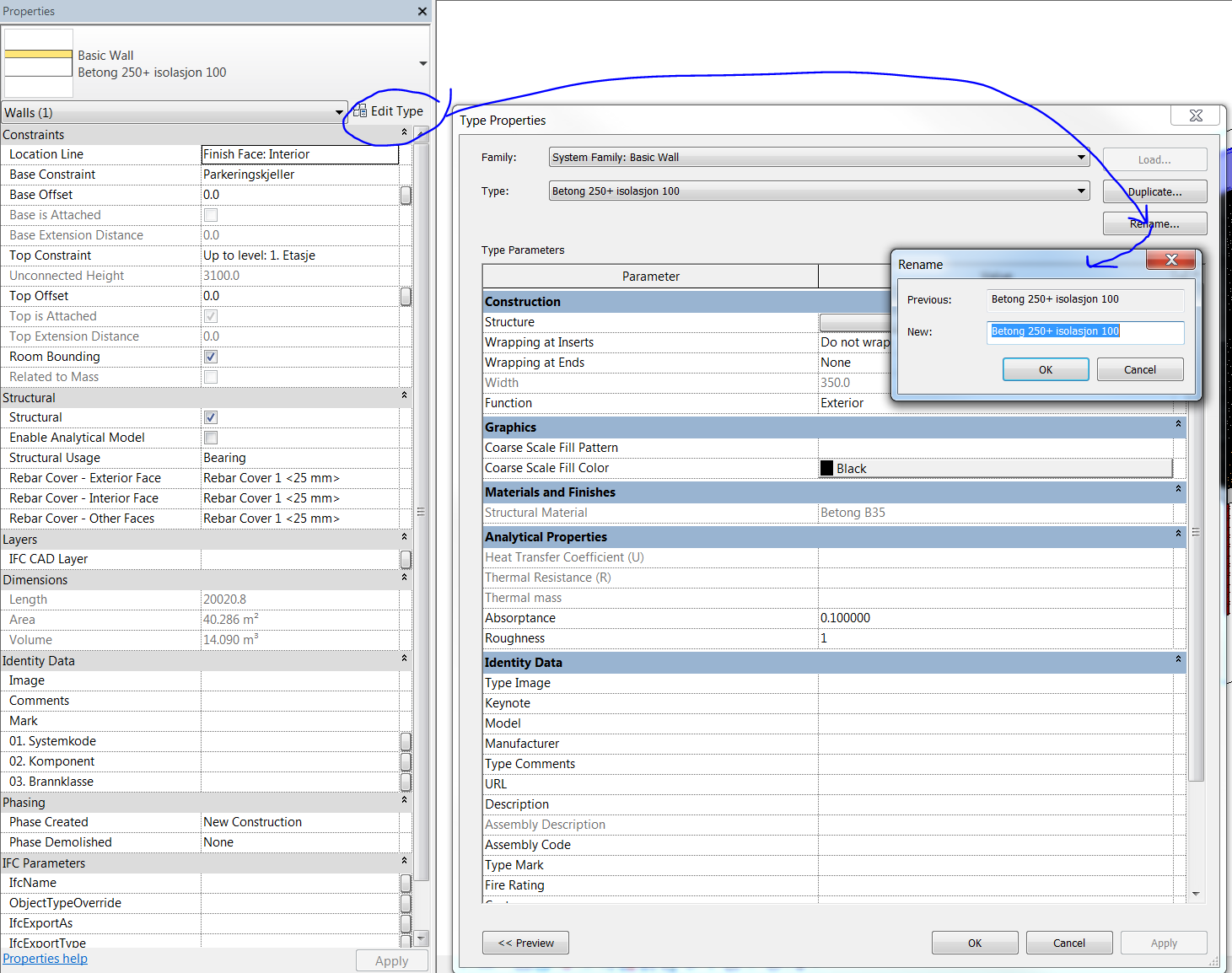The height and width of the screenshot is (973, 1232).
Task: Click the Basic Wall preview thumbnail
Action: [38, 63]
